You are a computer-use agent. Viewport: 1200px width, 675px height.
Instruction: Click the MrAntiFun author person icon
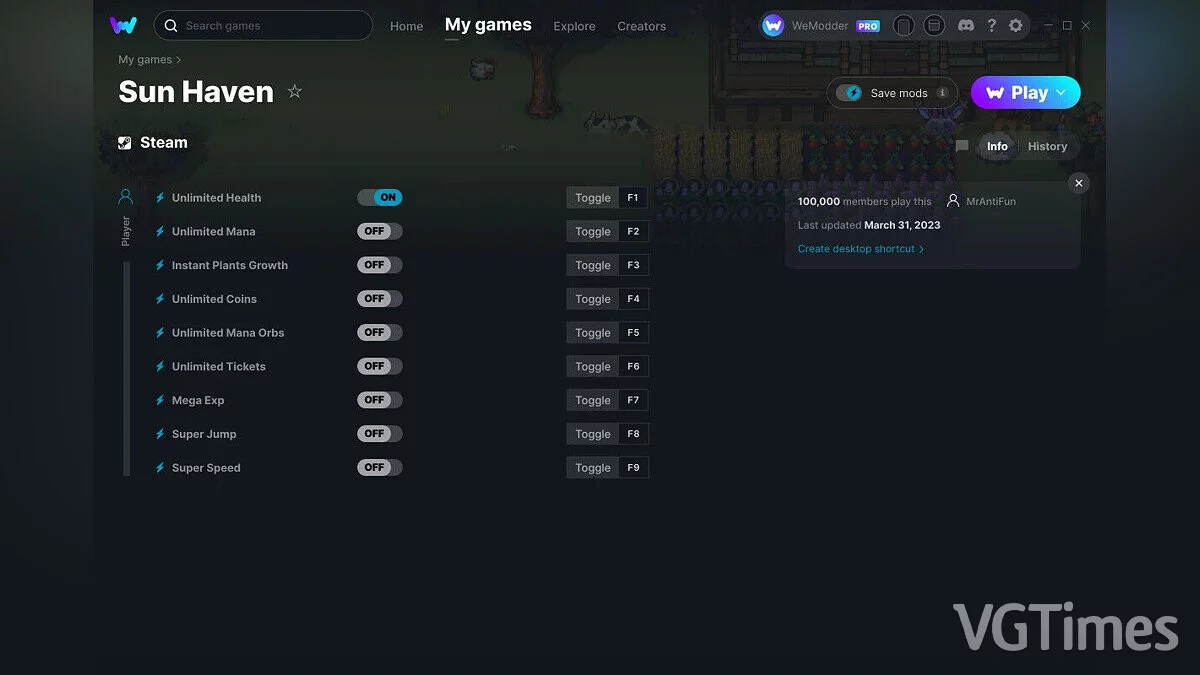[953, 201]
